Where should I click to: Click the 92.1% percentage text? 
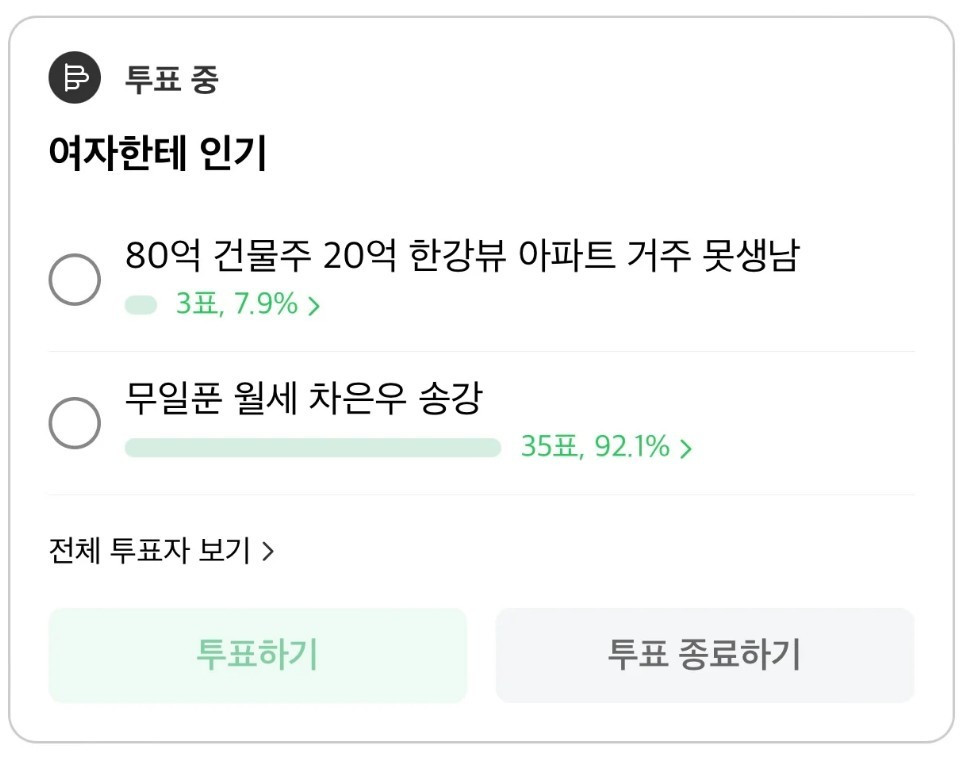click(632, 447)
